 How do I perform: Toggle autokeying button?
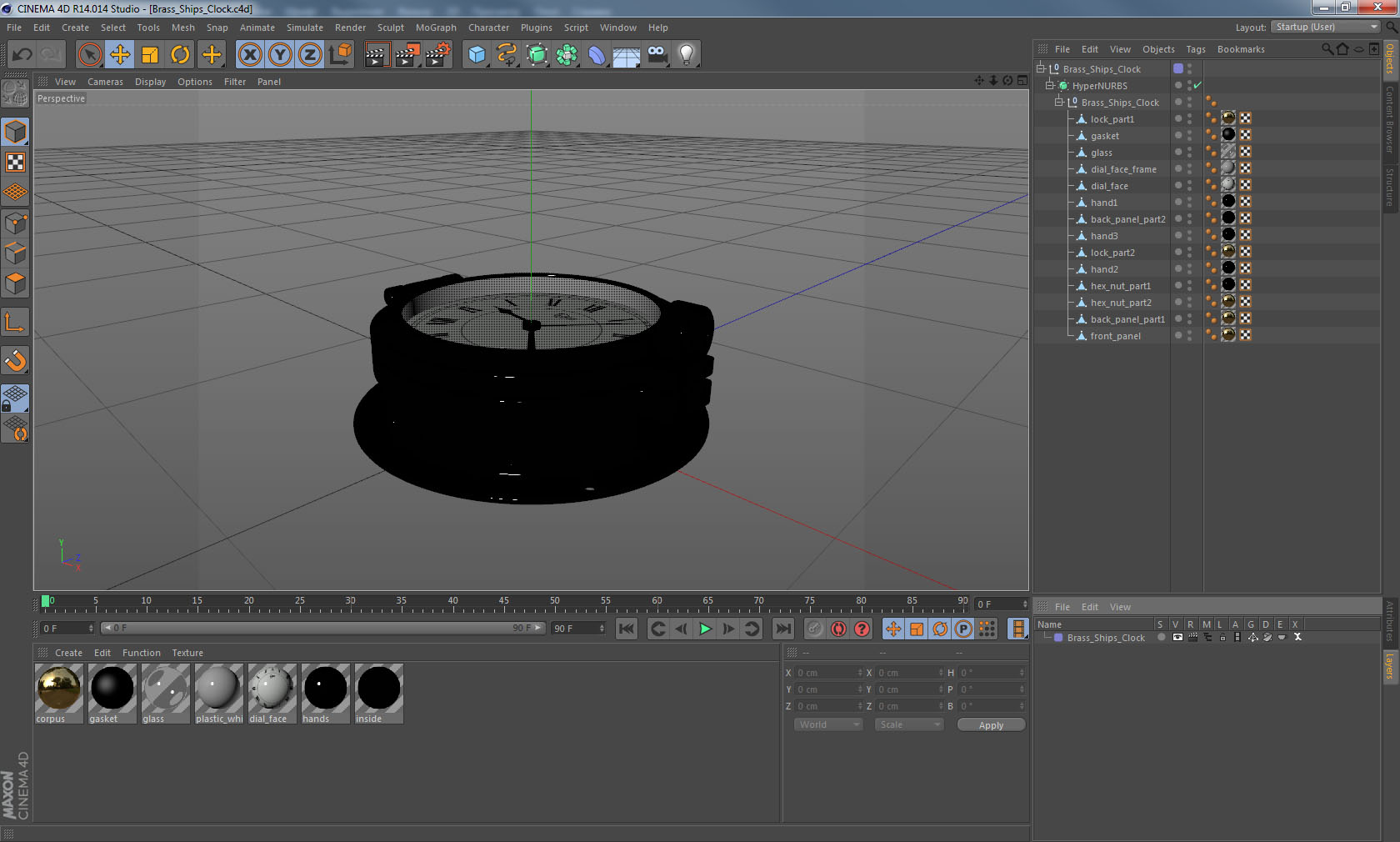point(838,629)
